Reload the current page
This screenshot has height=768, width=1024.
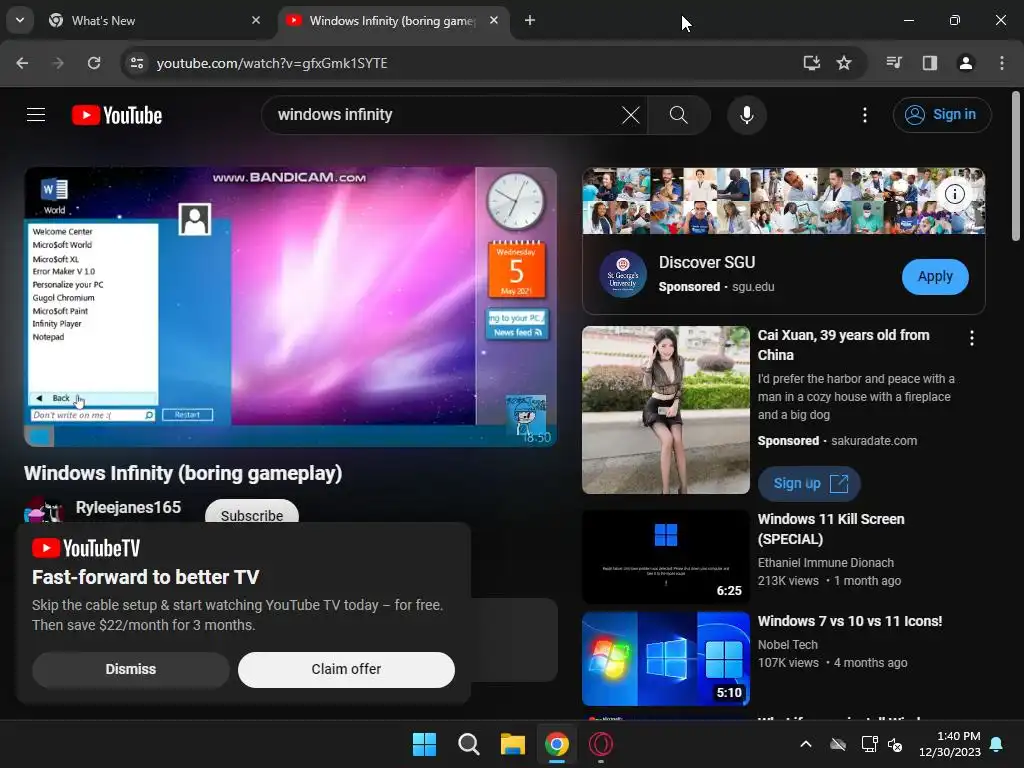(x=94, y=63)
